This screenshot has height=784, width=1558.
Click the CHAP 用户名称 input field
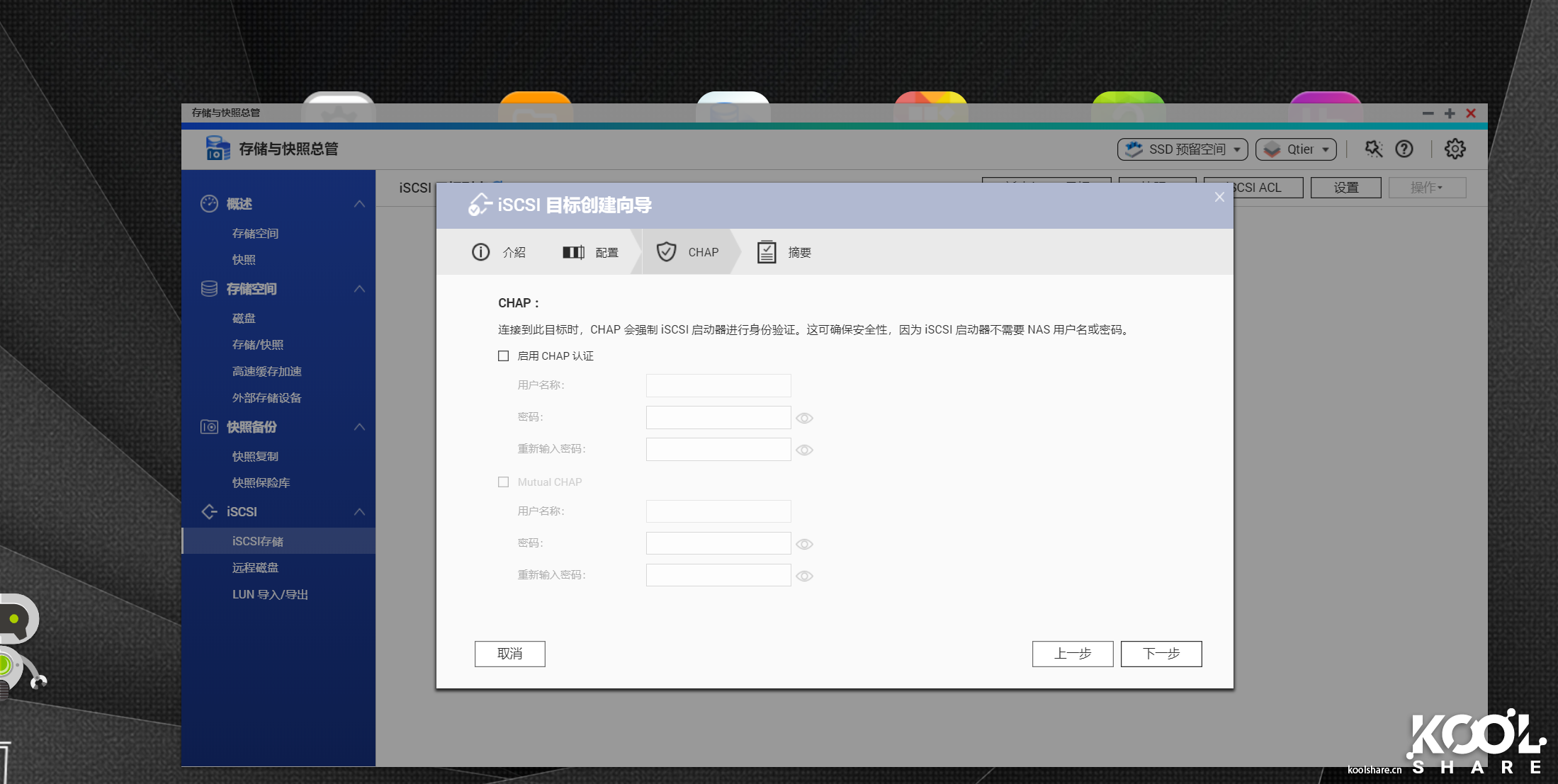tap(718, 386)
